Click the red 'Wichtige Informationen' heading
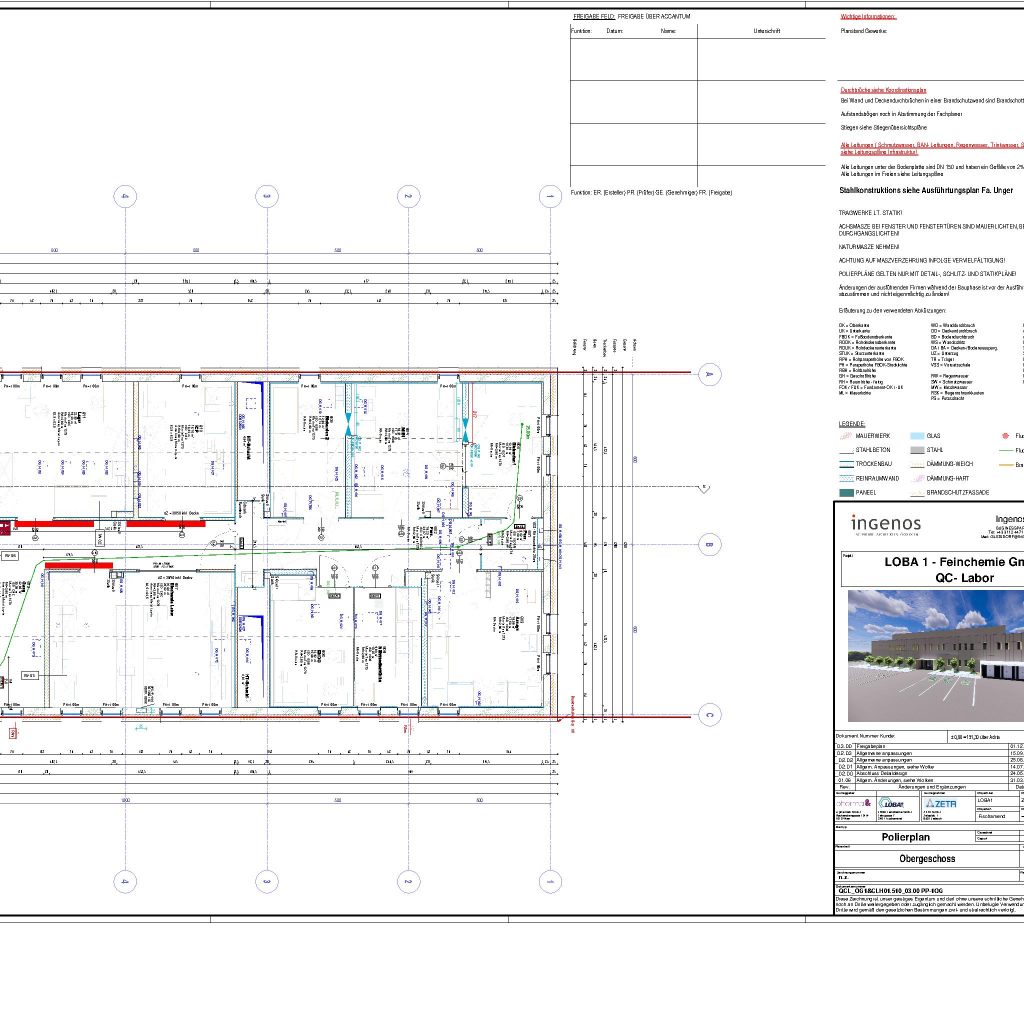This screenshot has height=1024, width=1024. (x=868, y=16)
